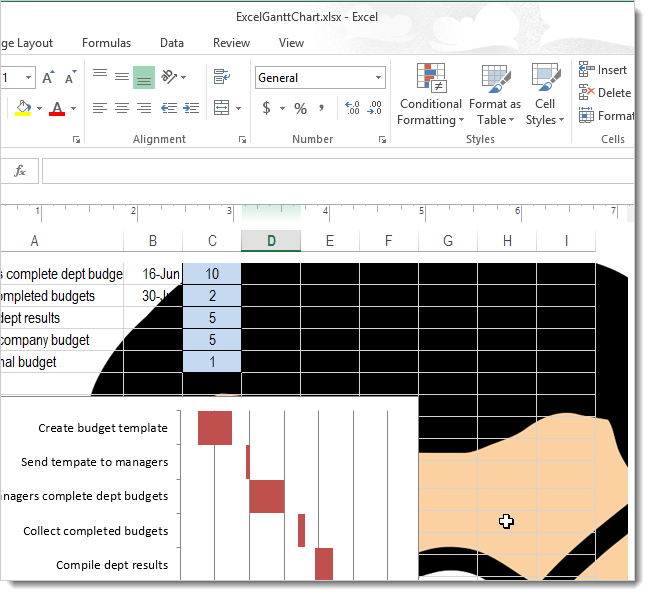Click the red Font Color button

tap(57, 108)
